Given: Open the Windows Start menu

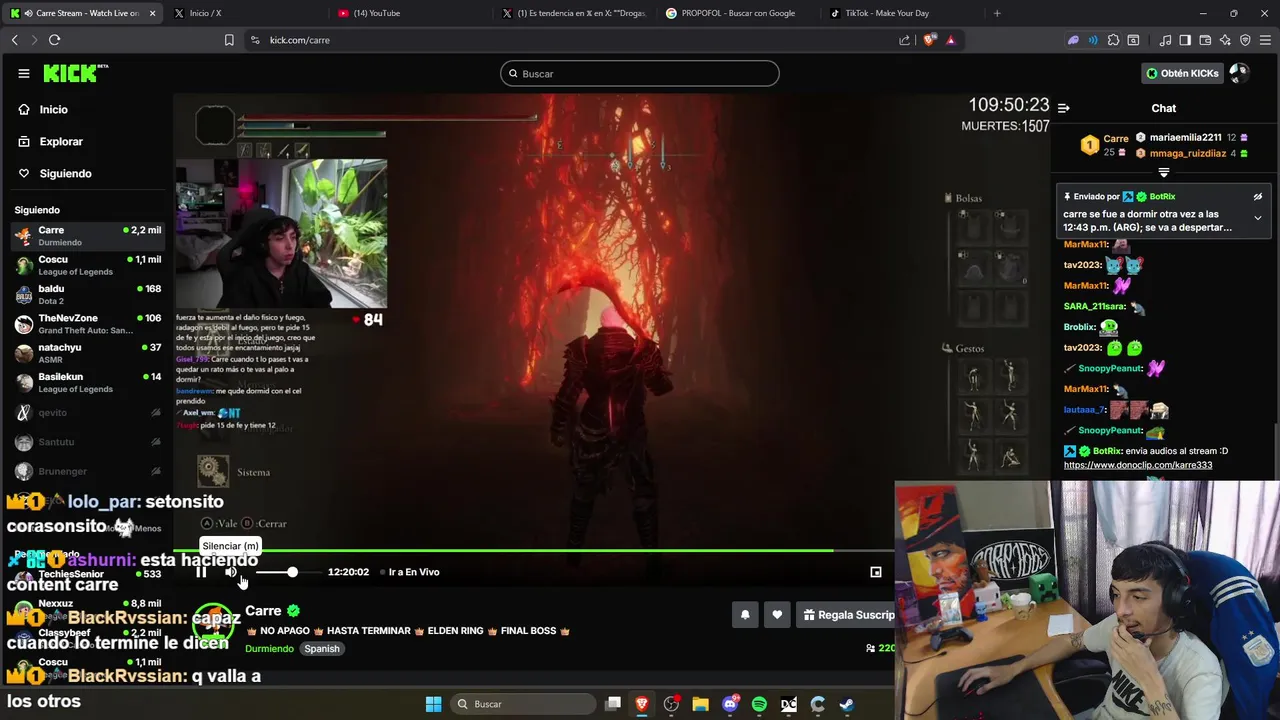Looking at the screenshot, I should (433, 704).
